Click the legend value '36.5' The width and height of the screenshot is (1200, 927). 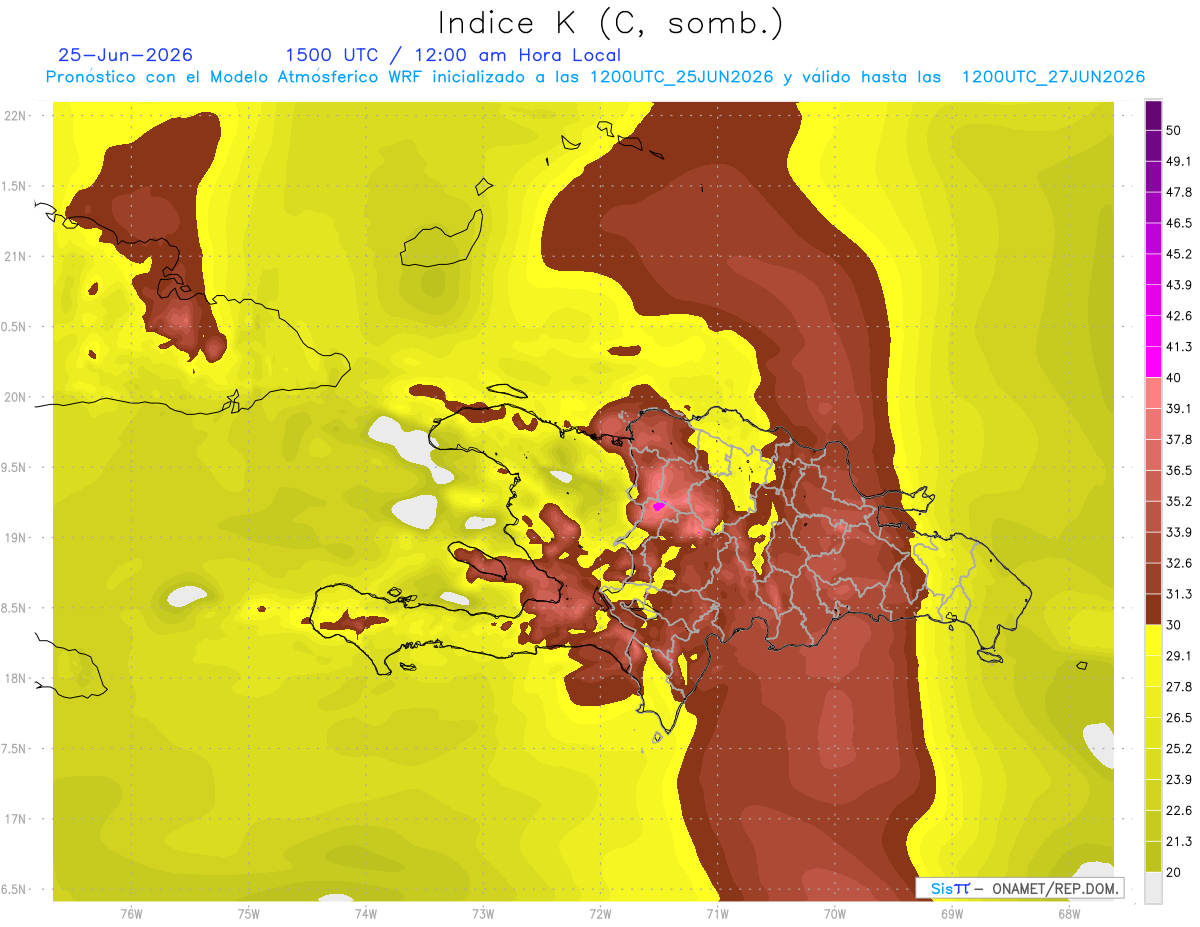pyautogui.click(x=1178, y=470)
